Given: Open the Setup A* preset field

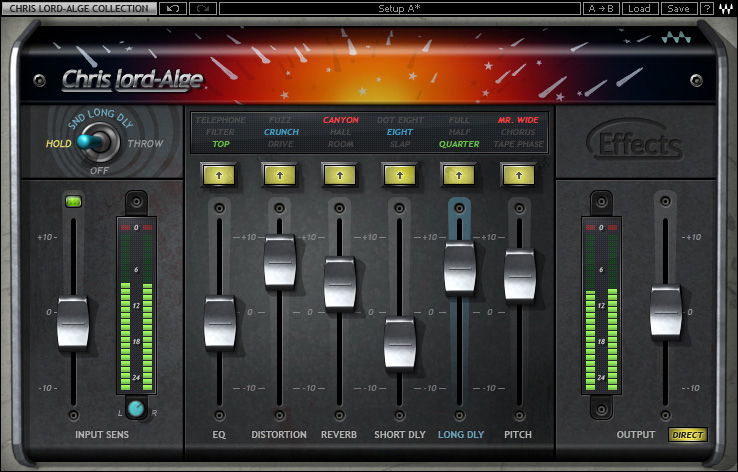Looking at the screenshot, I should (400, 8).
